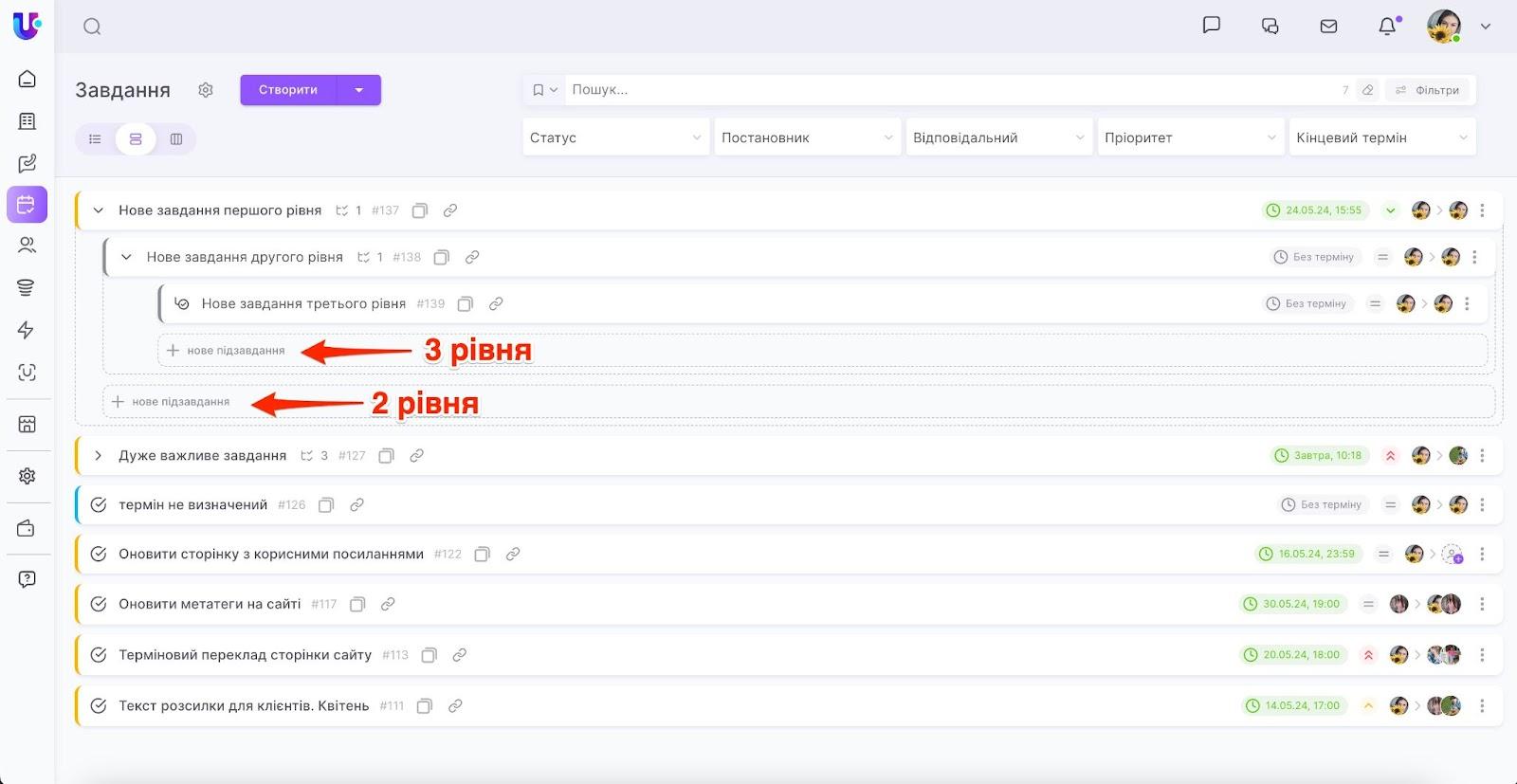Mark "термін не визначений" task complete
This screenshot has height=784, width=1517.
[x=99, y=505]
